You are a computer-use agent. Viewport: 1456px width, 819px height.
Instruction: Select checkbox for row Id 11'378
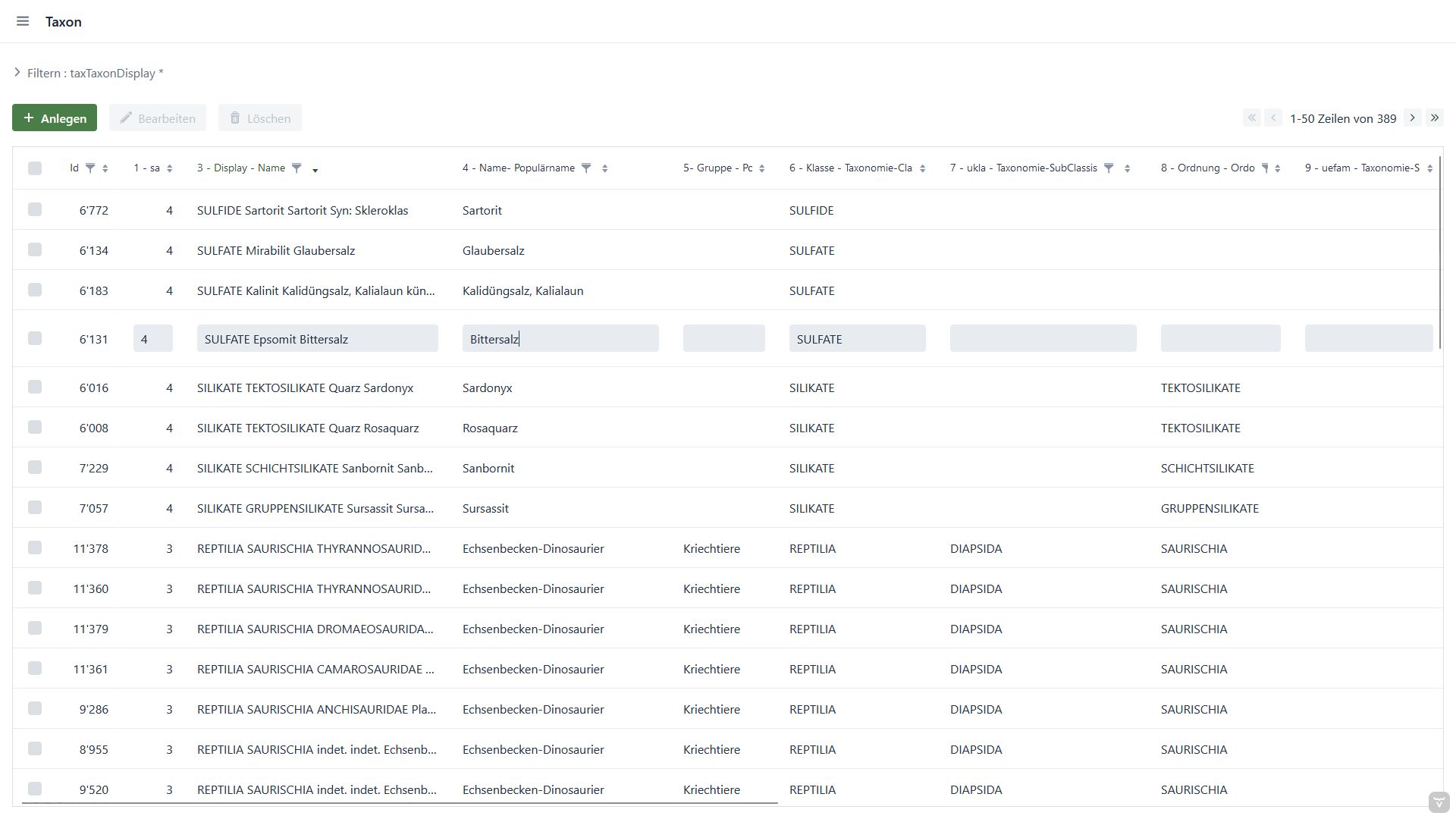pos(35,548)
